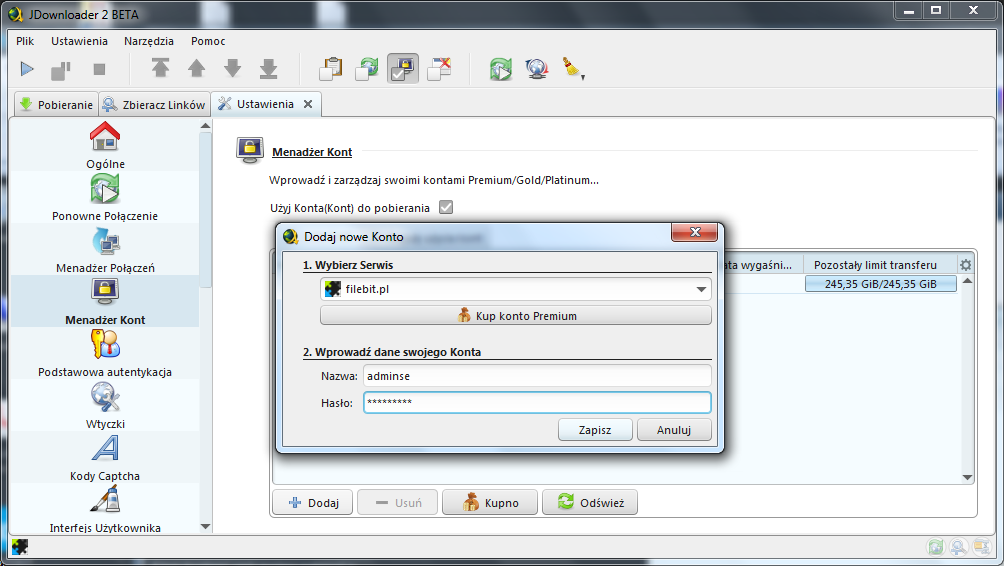Open the cleanup broom dropdown
The width and height of the screenshot is (1004, 566).
(573, 69)
